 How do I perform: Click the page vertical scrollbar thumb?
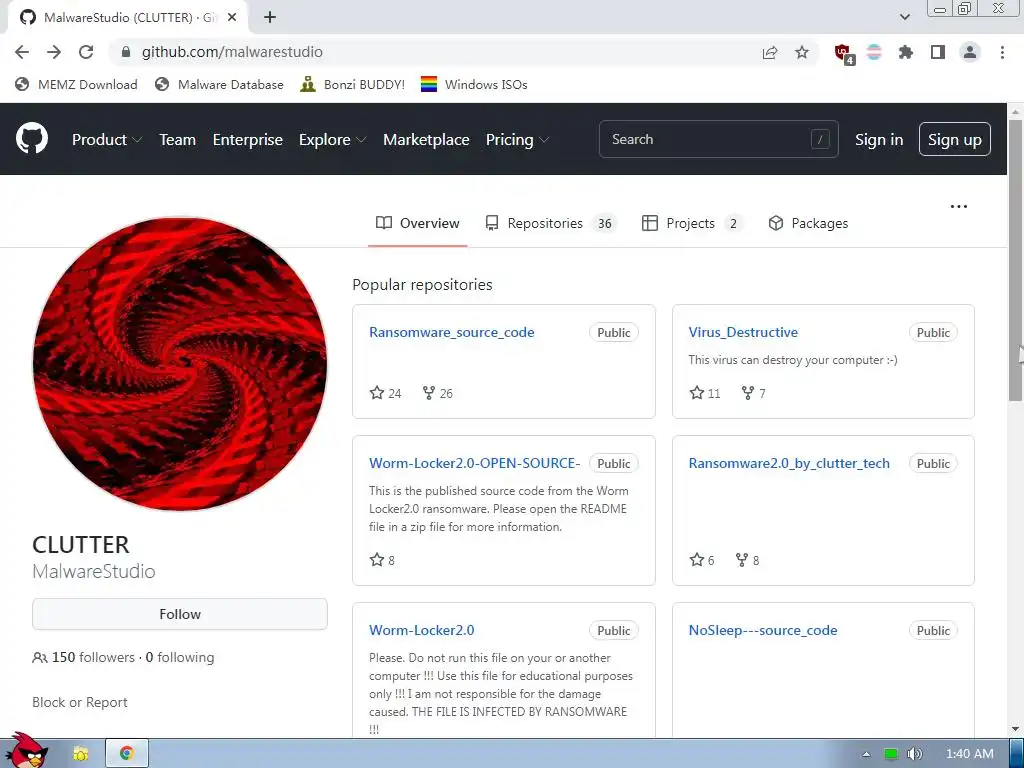pos(1016,260)
